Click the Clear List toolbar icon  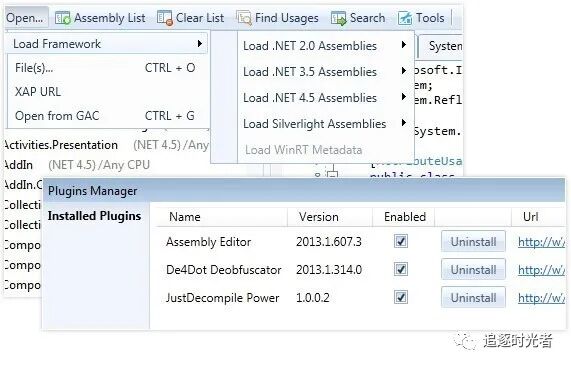(x=165, y=18)
